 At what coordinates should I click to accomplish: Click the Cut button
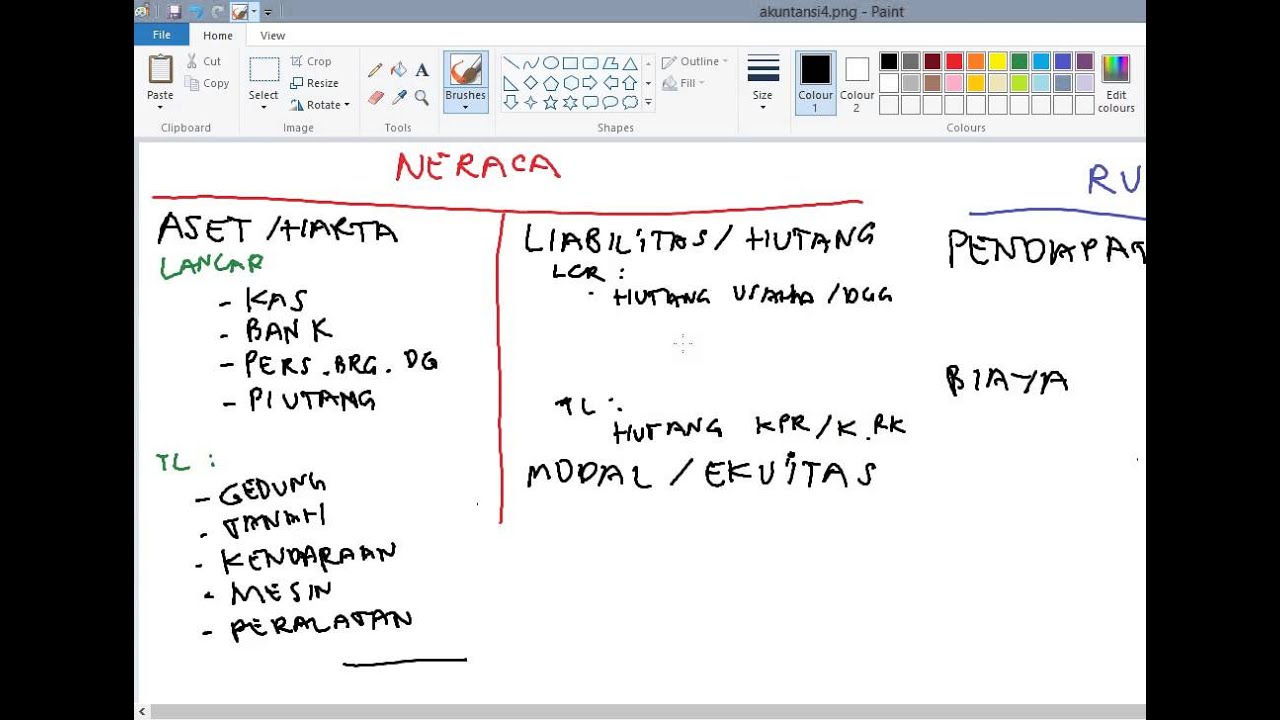204,61
